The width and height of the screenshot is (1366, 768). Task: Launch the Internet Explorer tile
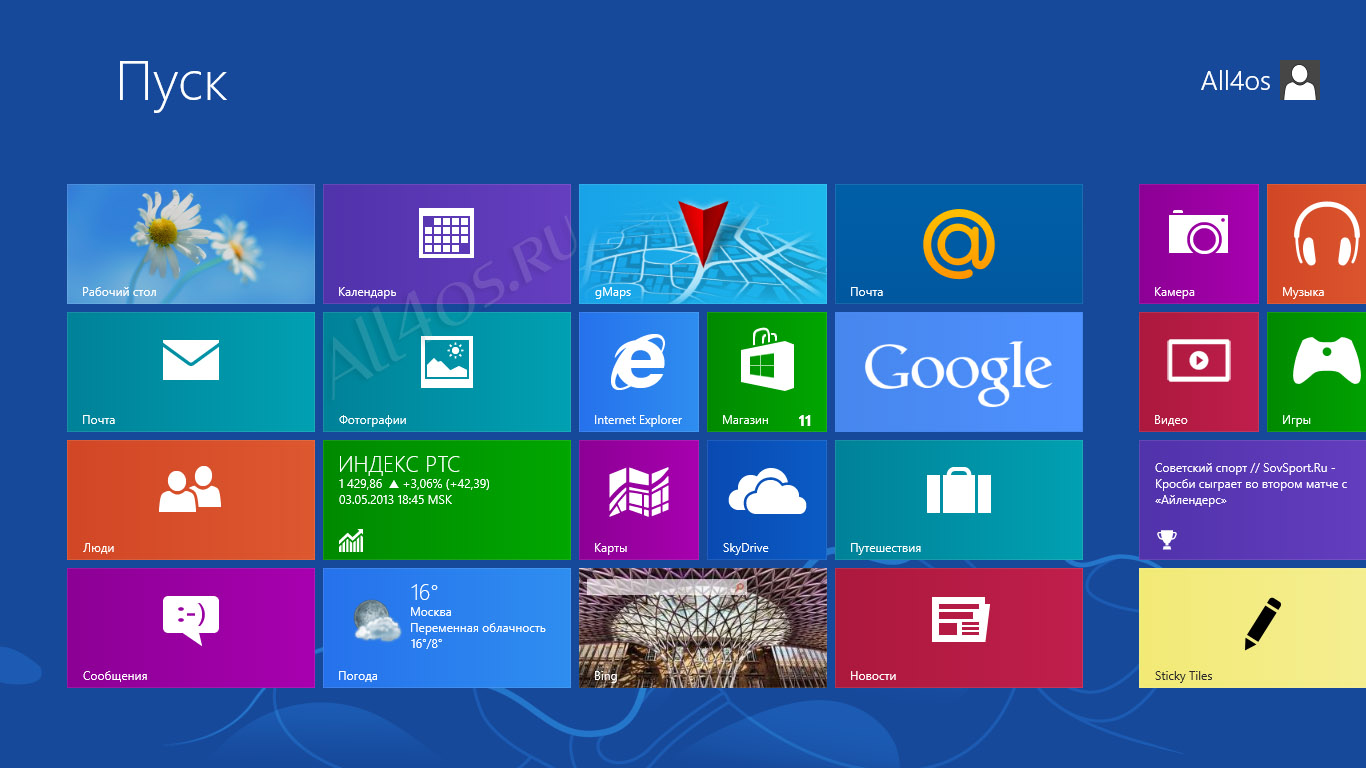coord(639,372)
